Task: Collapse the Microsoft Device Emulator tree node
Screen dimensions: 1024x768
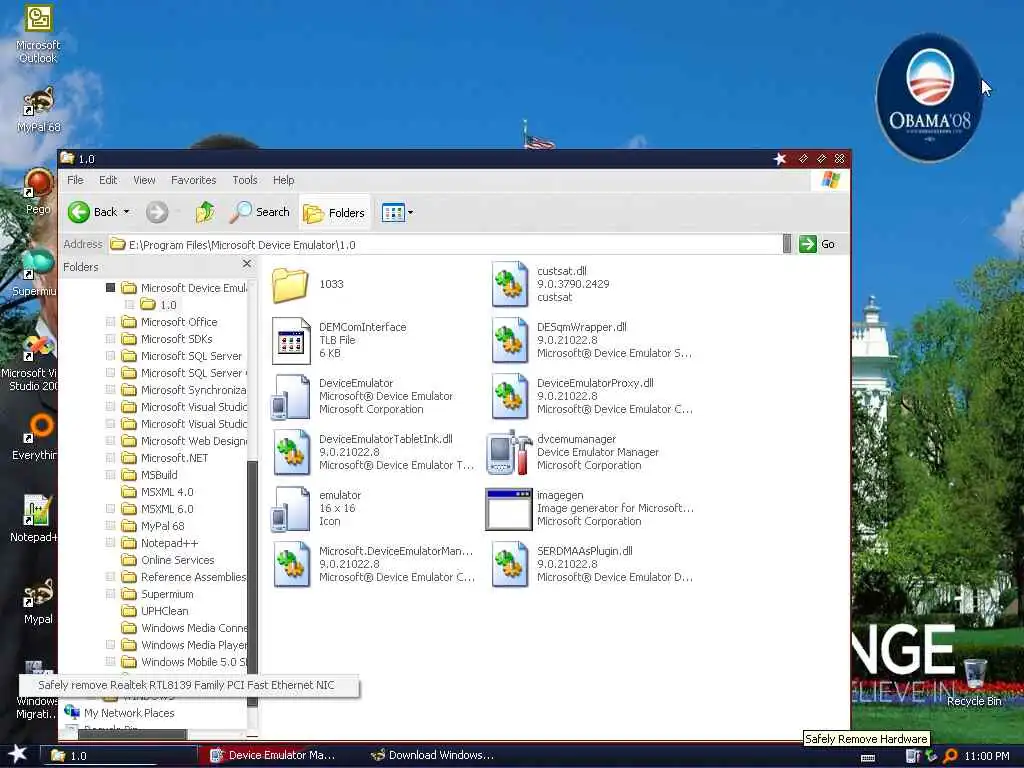Action: [110, 287]
